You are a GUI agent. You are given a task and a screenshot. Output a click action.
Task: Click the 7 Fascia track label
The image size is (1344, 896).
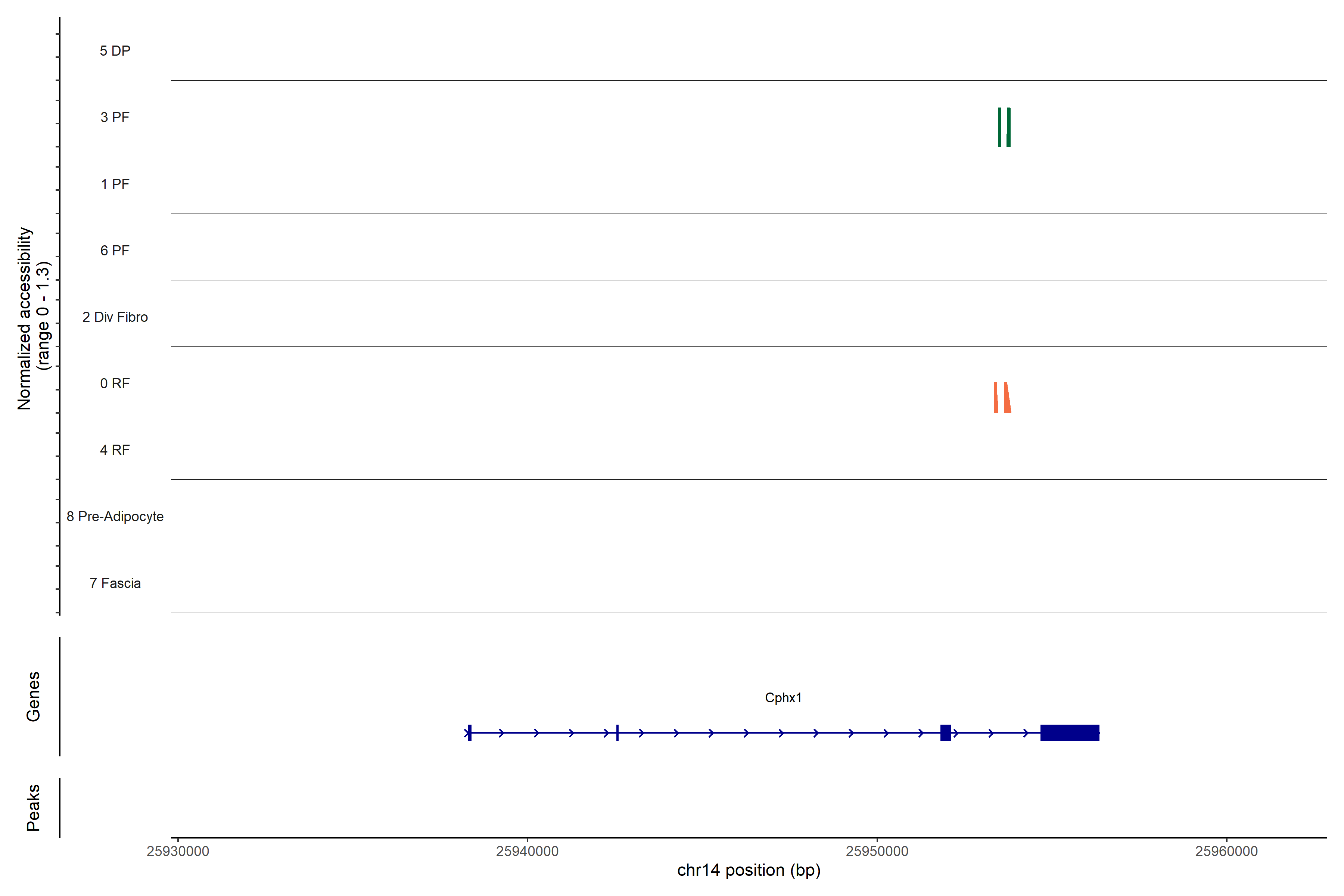tap(115, 583)
